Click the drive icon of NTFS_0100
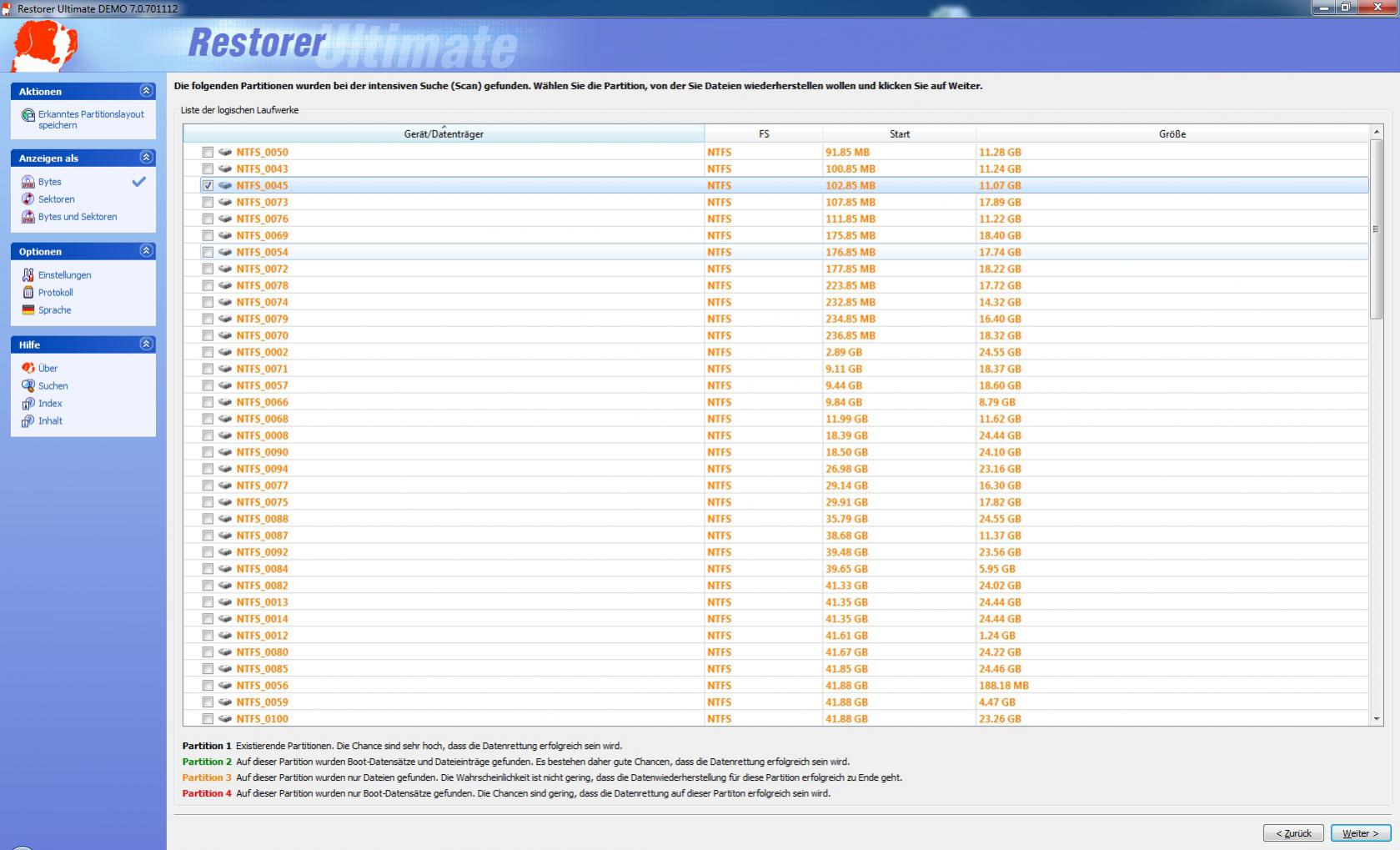The width and height of the screenshot is (1400, 850). 225,719
